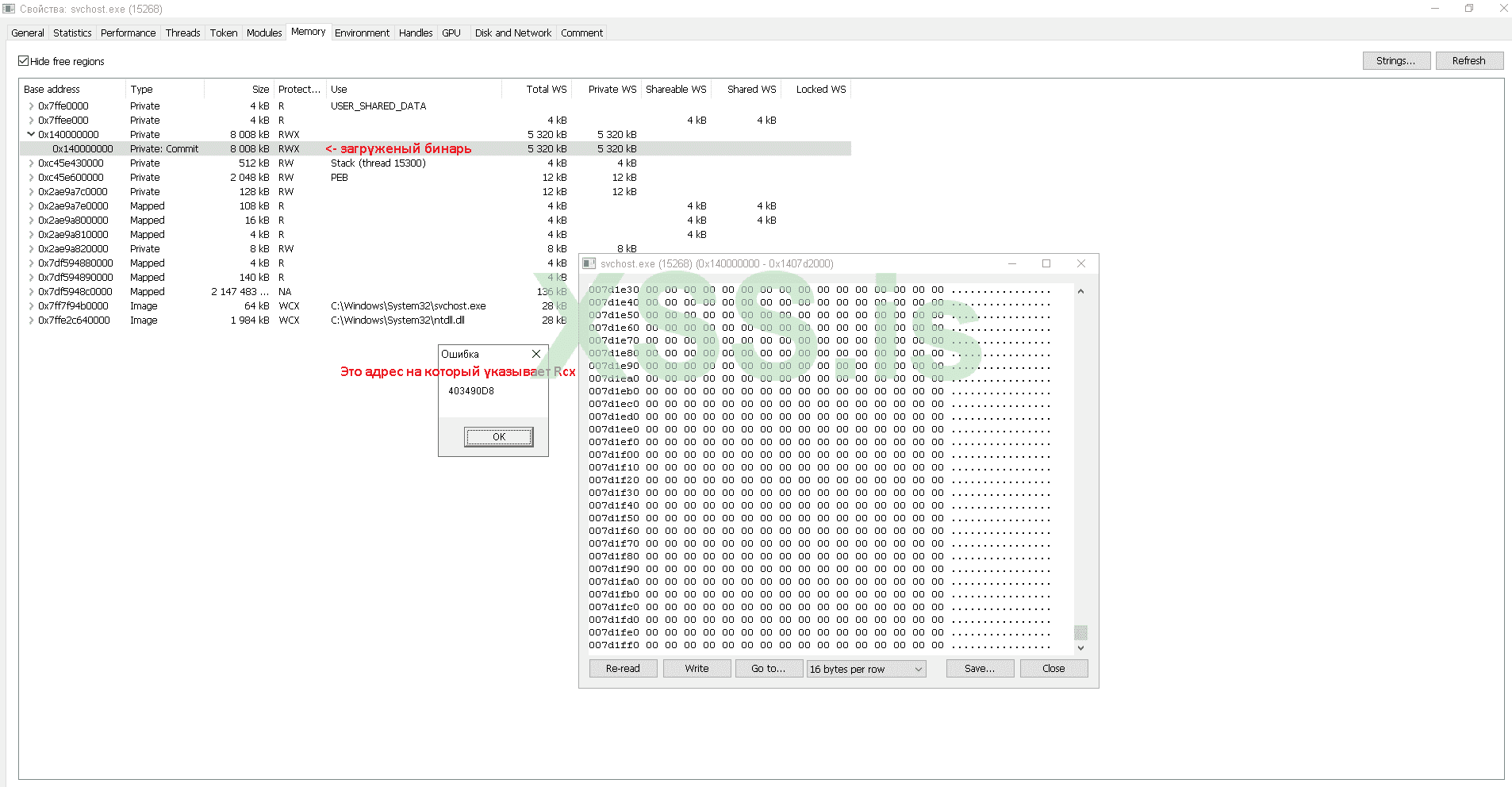Sort by the Shareable WS column

(676, 90)
